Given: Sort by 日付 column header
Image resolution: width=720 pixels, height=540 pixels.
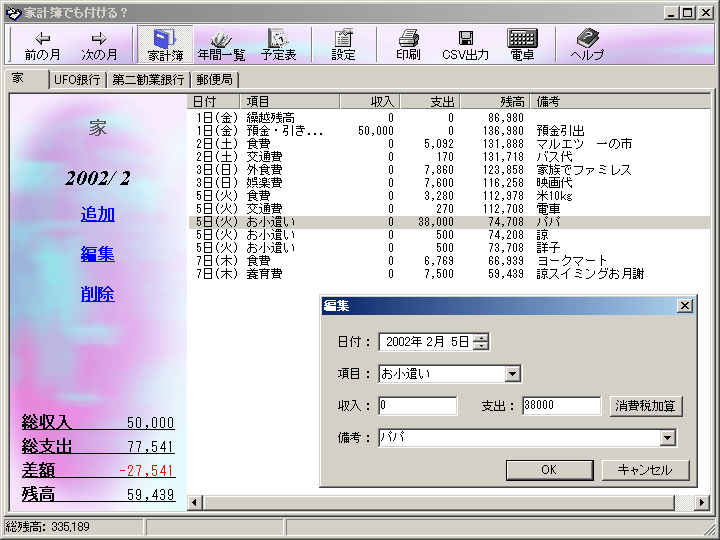Looking at the screenshot, I should point(214,101).
